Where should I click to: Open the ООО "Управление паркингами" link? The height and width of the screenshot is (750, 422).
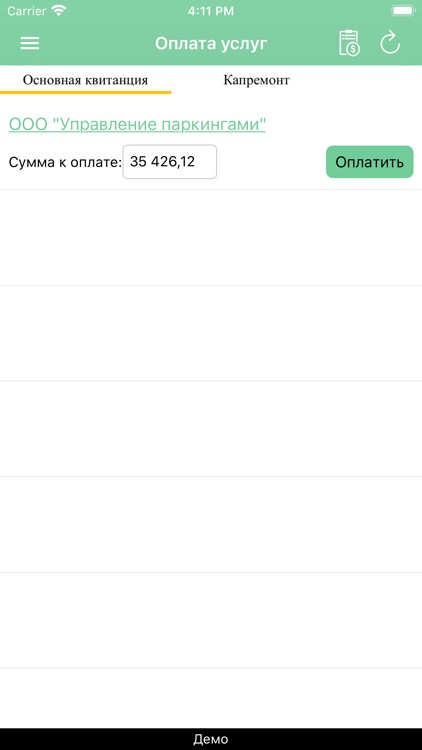pyautogui.click(x=137, y=124)
